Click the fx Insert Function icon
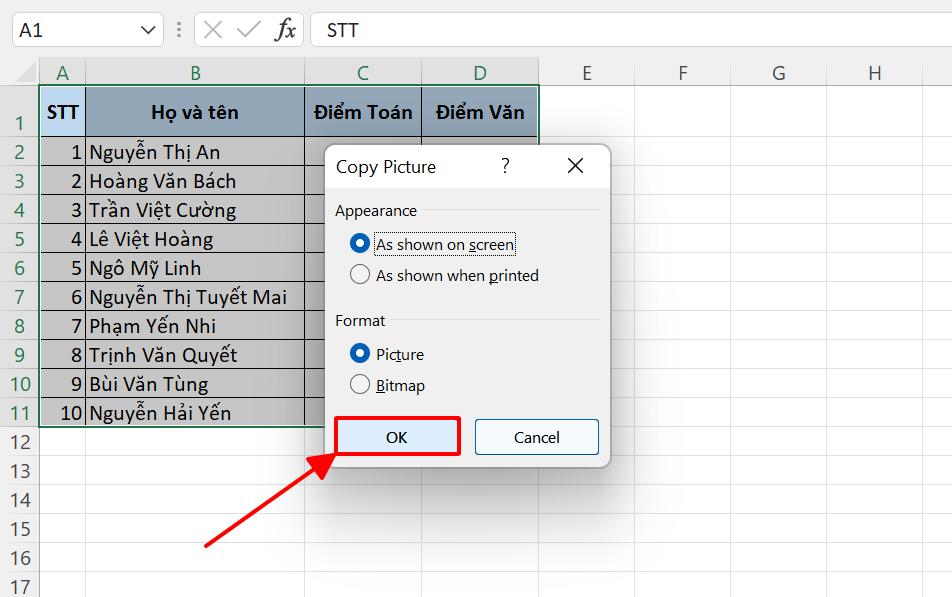Image resolution: width=952 pixels, height=597 pixels. coord(285,29)
